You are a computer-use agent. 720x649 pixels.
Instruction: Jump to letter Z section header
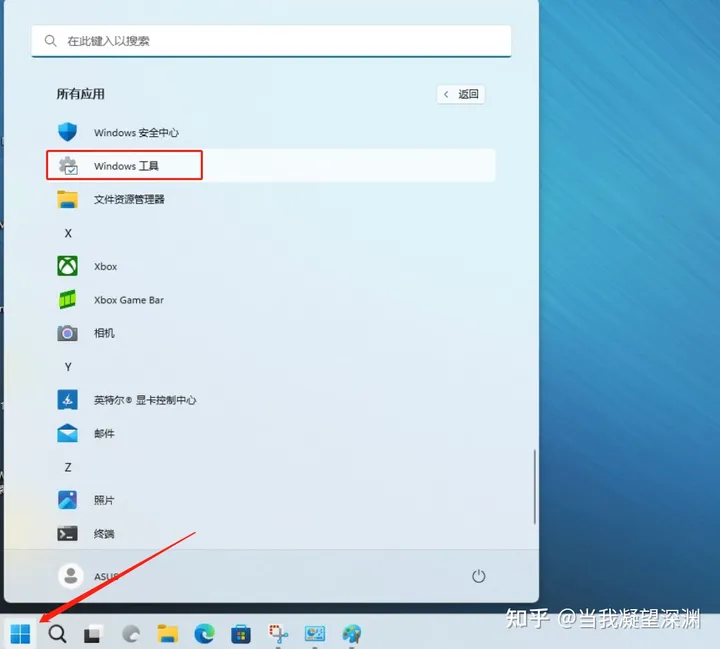coord(68,467)
